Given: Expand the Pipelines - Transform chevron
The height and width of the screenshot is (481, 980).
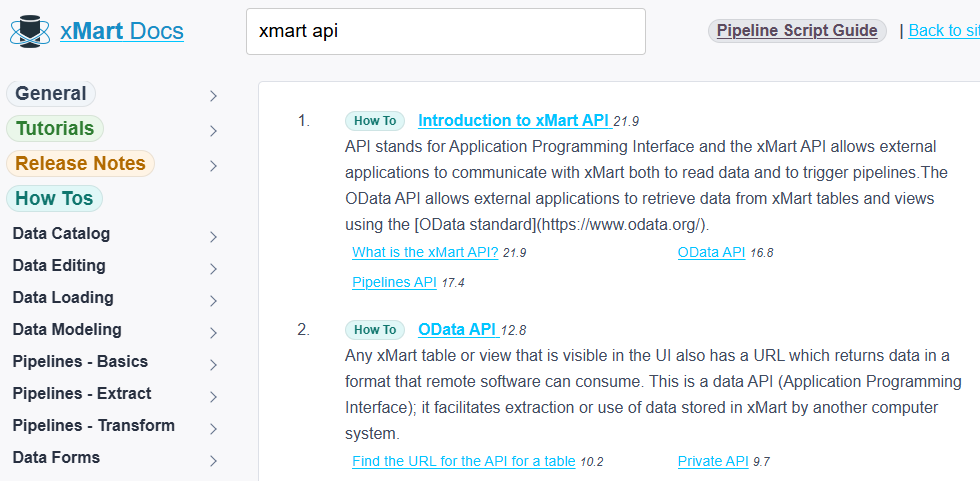Looking at the screenshot, I should click(214, 429).
